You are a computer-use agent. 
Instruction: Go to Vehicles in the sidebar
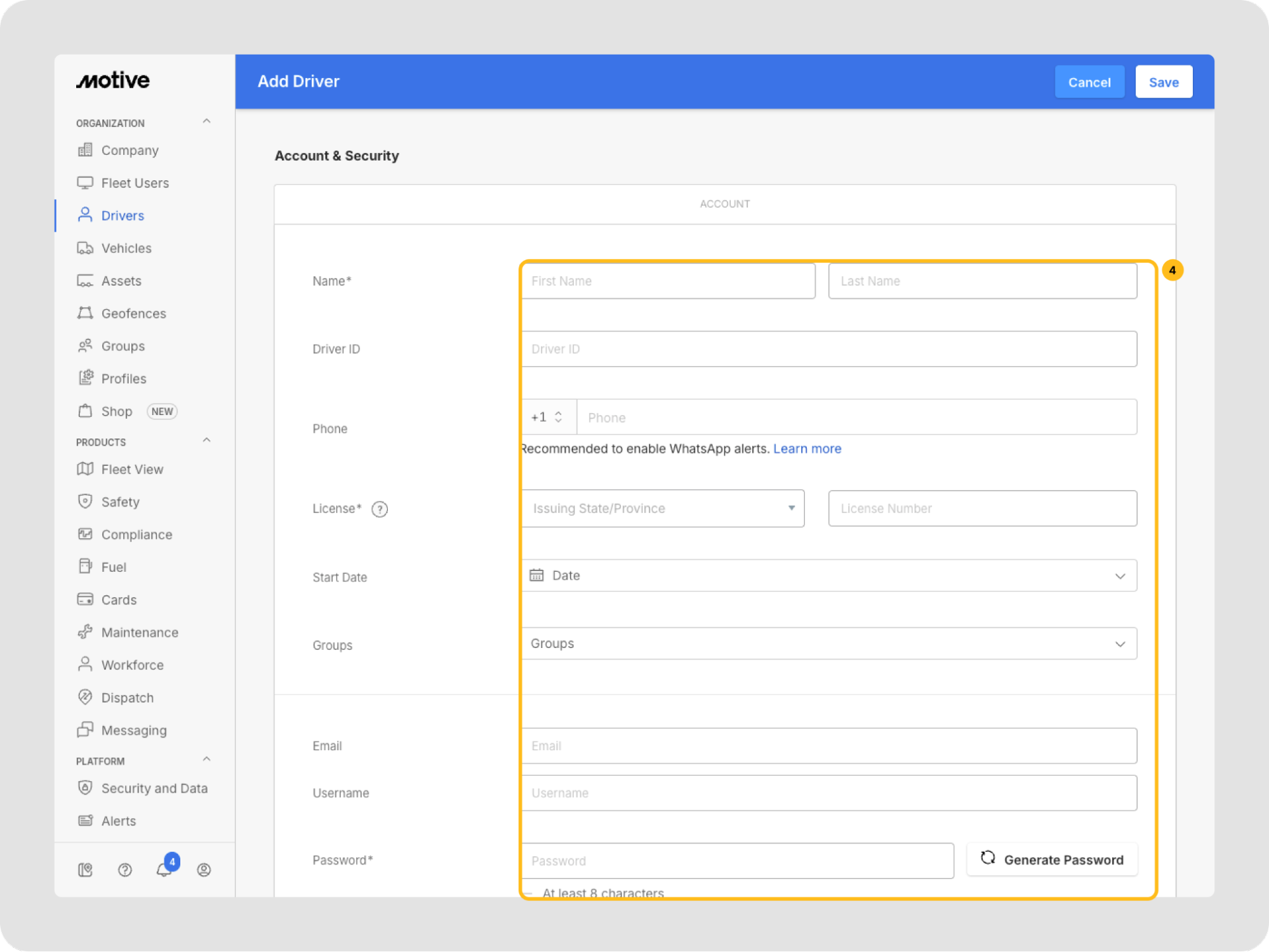point(126,248)
